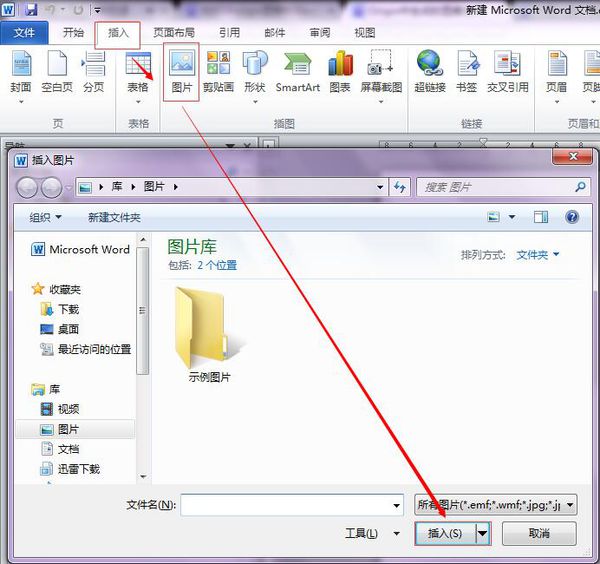Click the Save icon in quick access toolbar
Viewport: 600px width, 564px height.
click(x=31, y=9)
